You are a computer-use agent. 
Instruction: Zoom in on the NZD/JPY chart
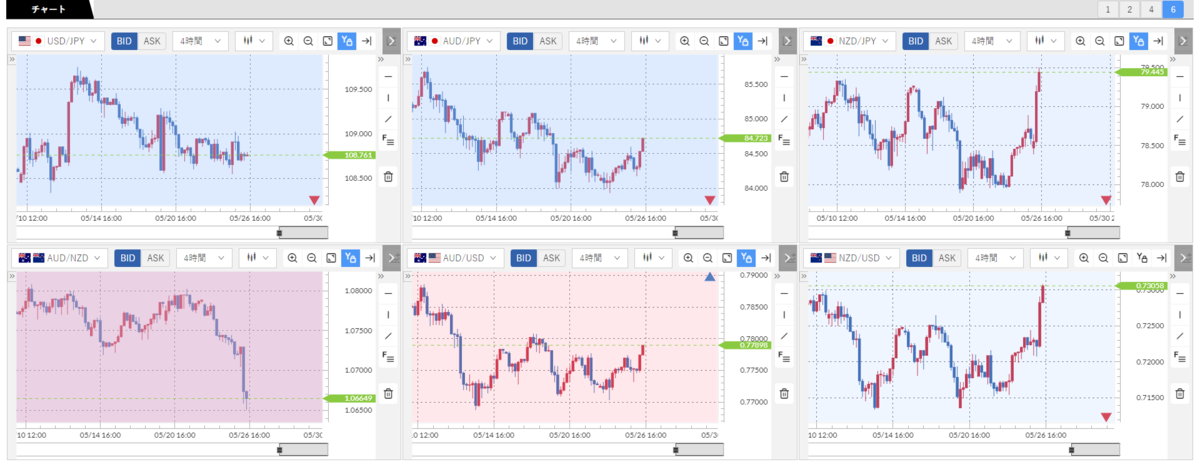[1080, 41]
